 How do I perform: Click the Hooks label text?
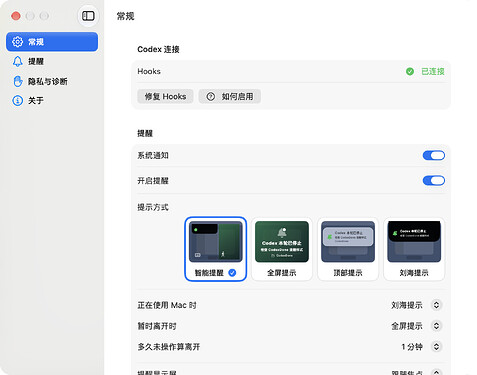click(149, 71)
